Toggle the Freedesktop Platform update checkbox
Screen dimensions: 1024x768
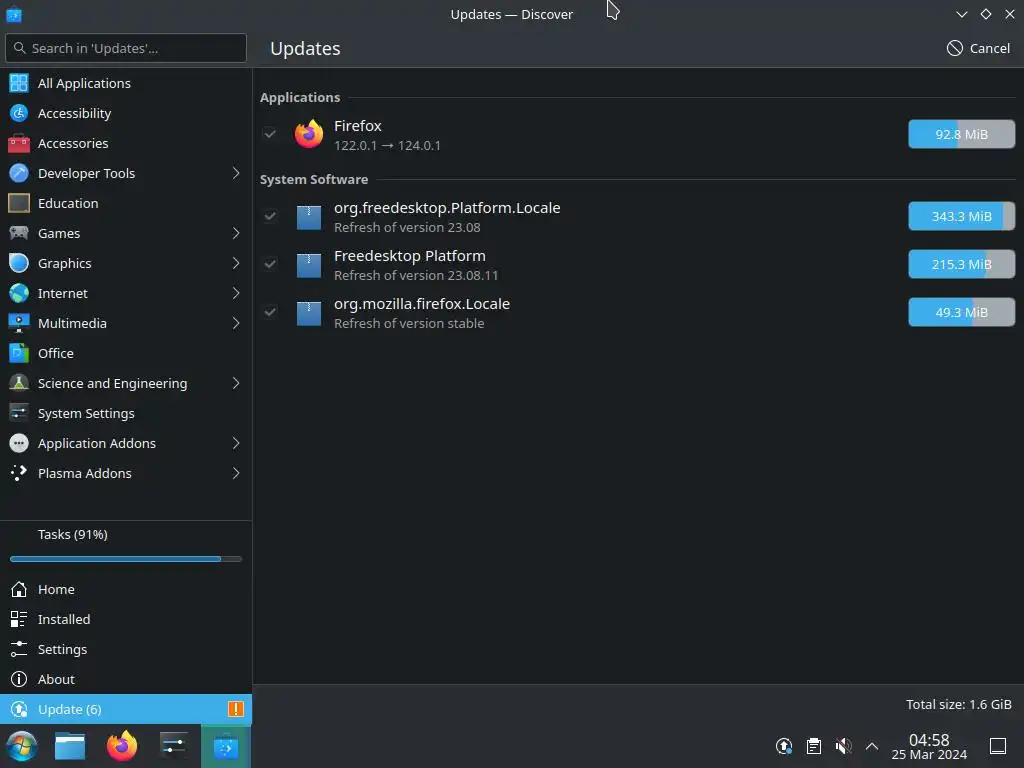[x=270, y=264]
